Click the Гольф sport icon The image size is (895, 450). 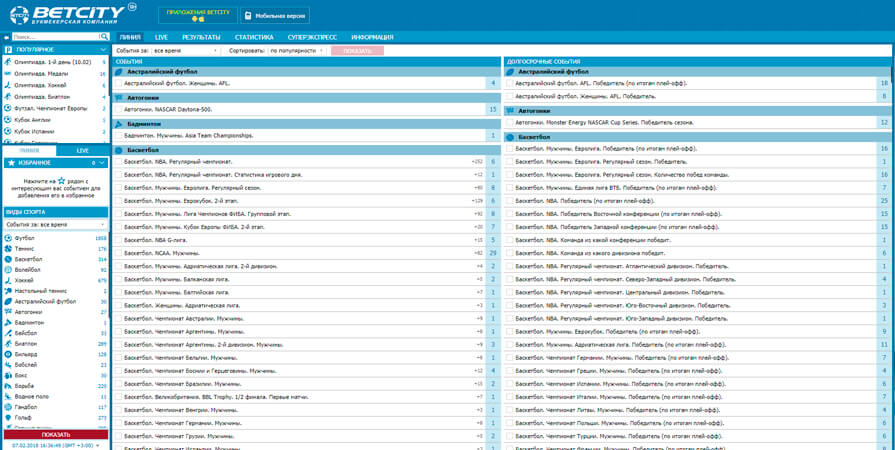8,418
